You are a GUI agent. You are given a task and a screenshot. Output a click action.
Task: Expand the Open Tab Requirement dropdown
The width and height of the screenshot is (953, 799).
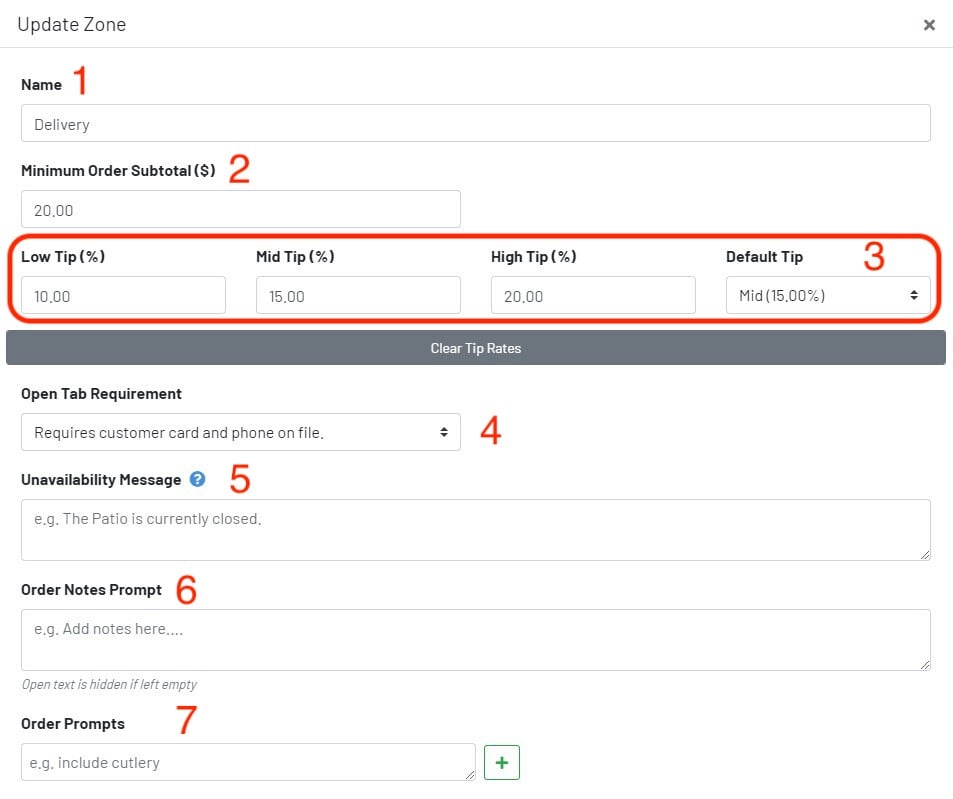(240, 432)
